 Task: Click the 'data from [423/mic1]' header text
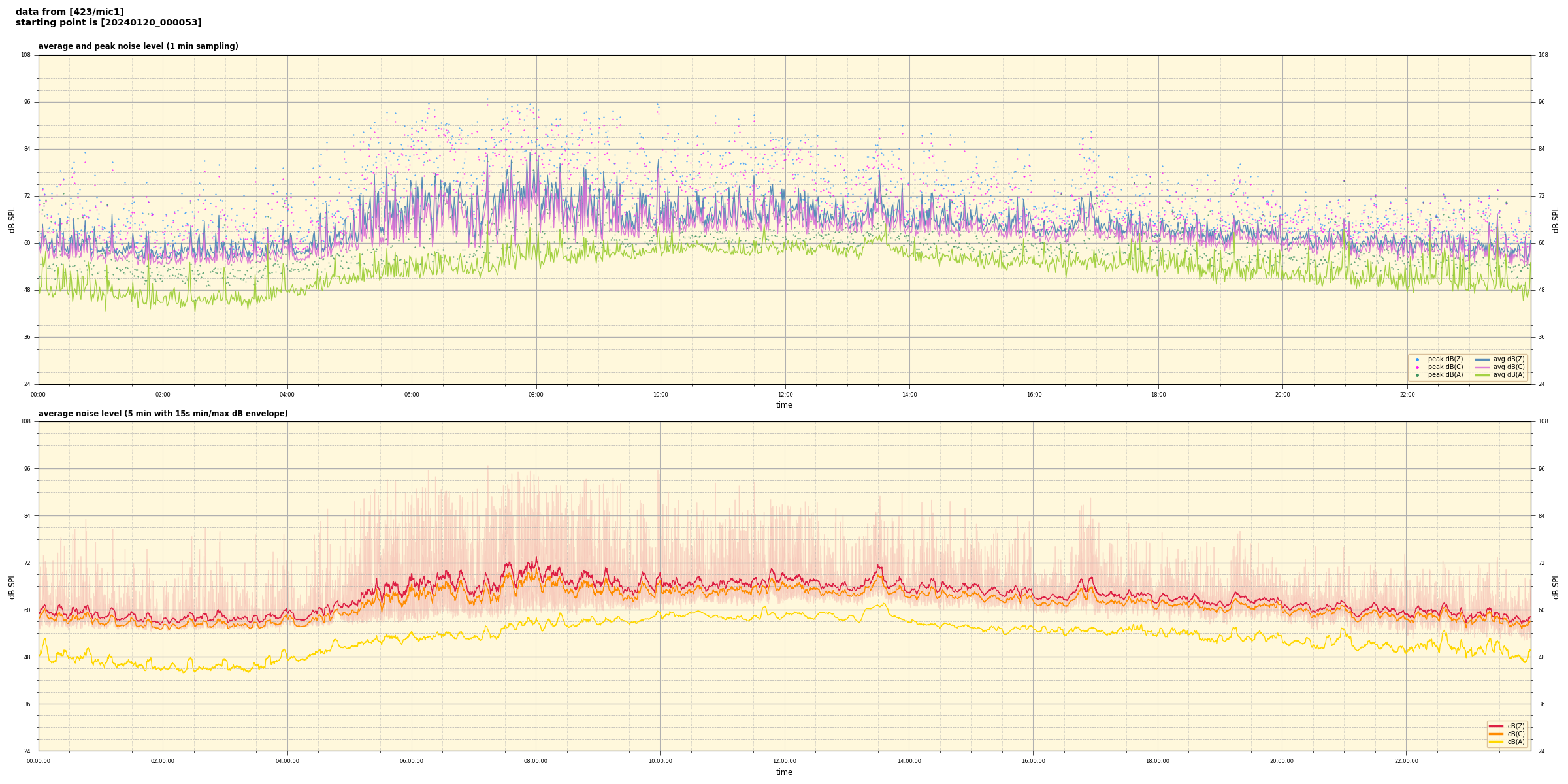click(x=69, y=12)
